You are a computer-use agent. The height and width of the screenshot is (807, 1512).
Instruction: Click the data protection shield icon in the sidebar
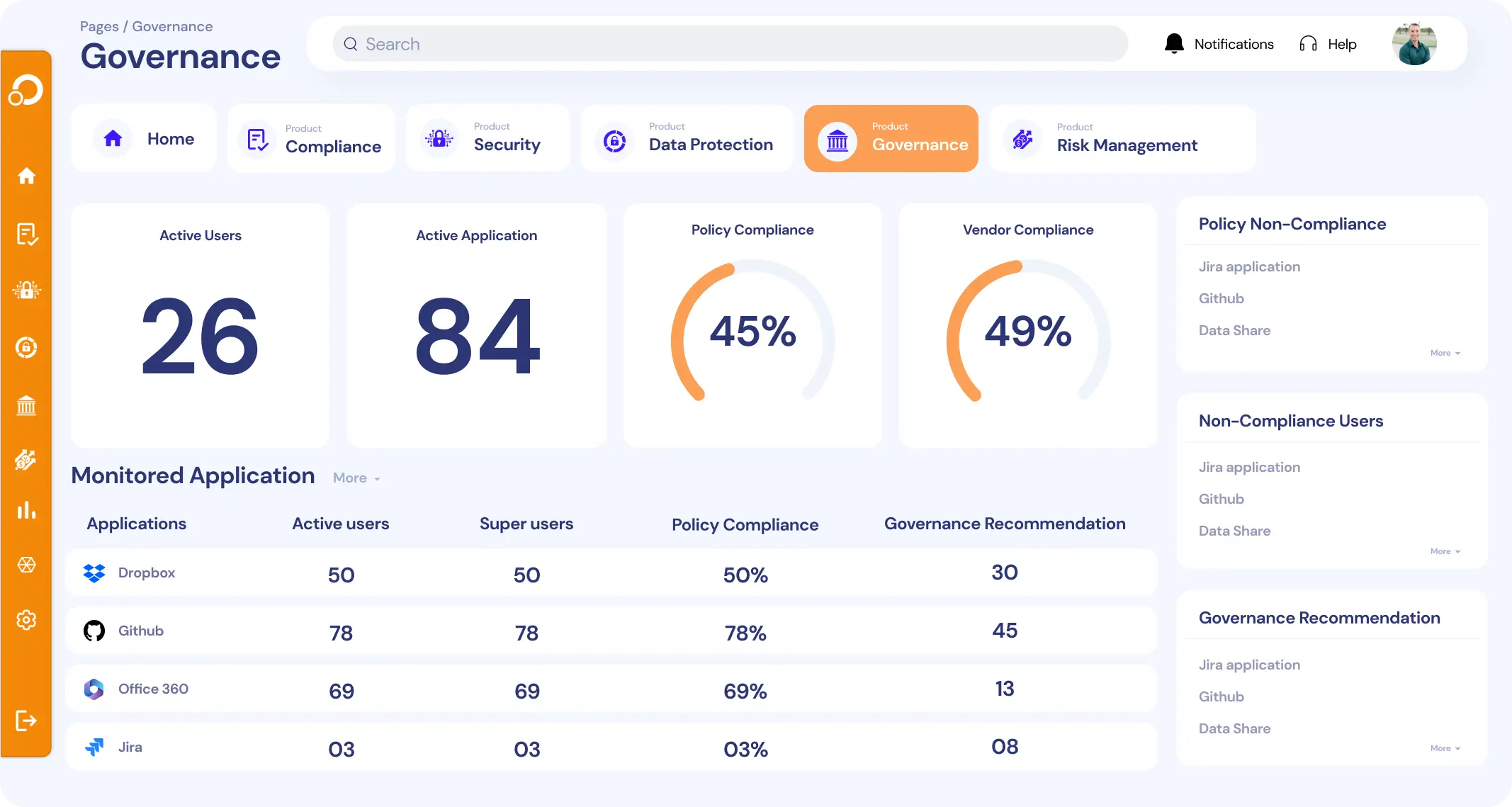(26, 347)
